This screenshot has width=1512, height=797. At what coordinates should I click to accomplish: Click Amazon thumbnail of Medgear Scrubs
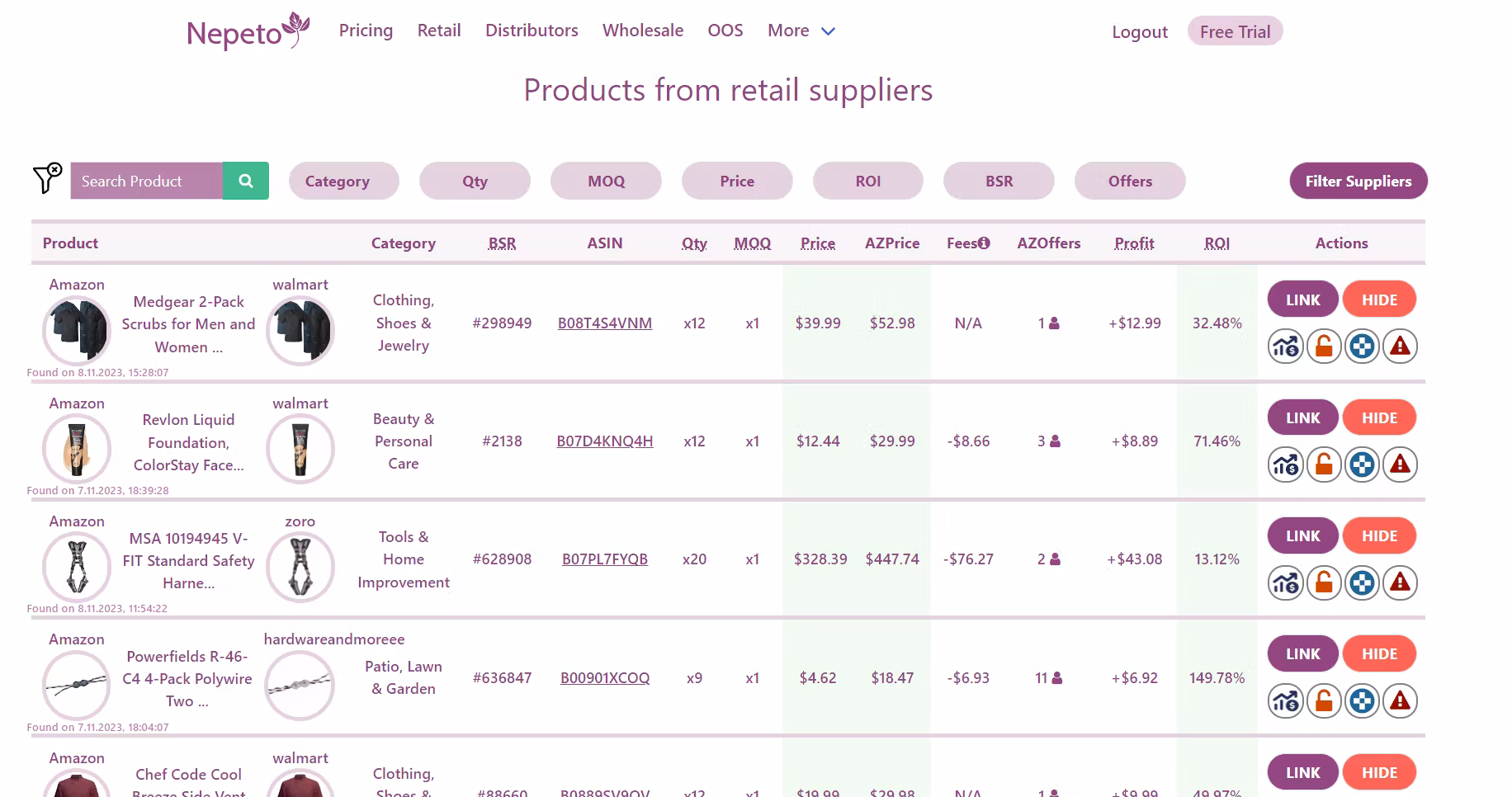(x=77, y=331)
